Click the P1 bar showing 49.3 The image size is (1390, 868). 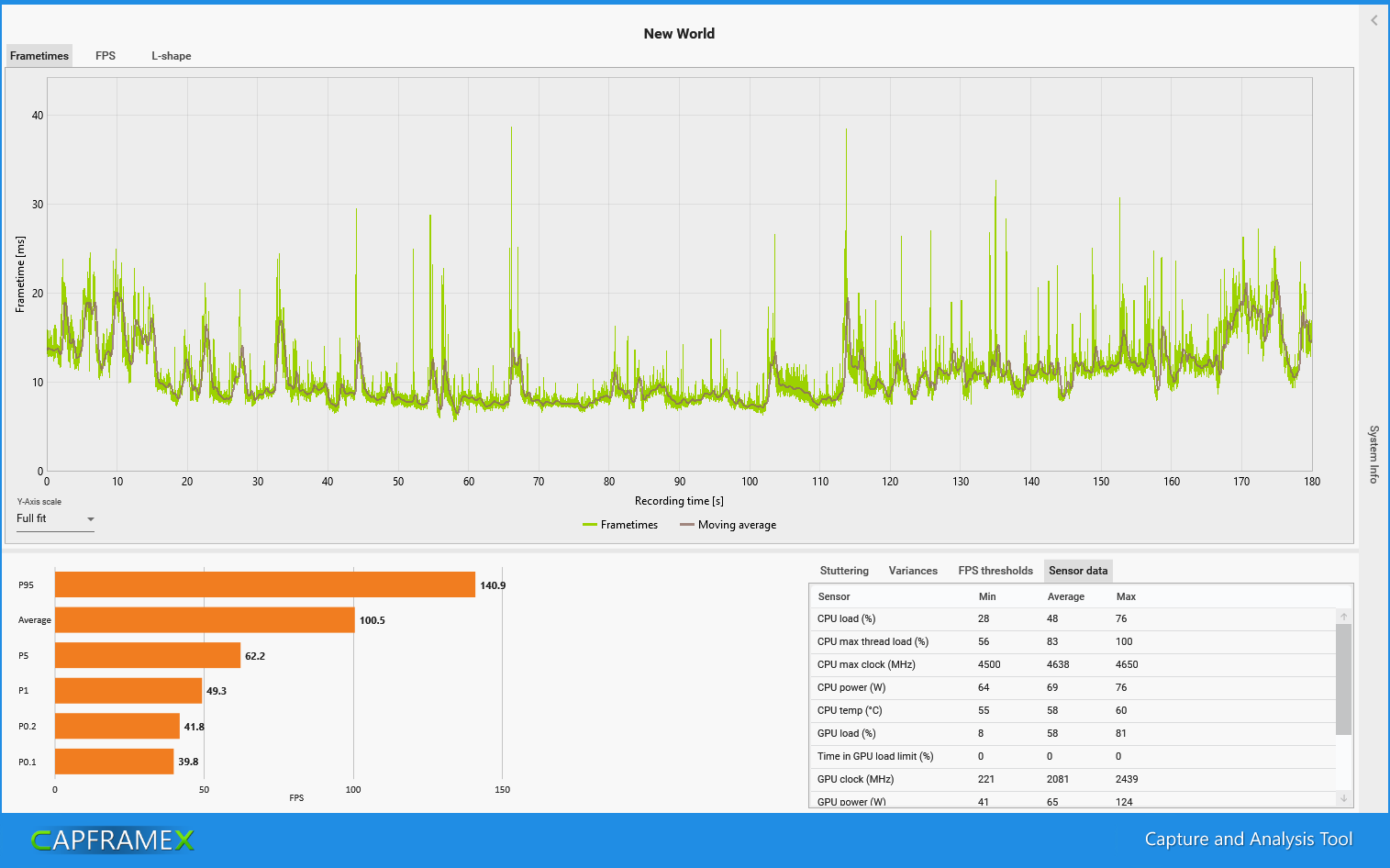[128, 691]
